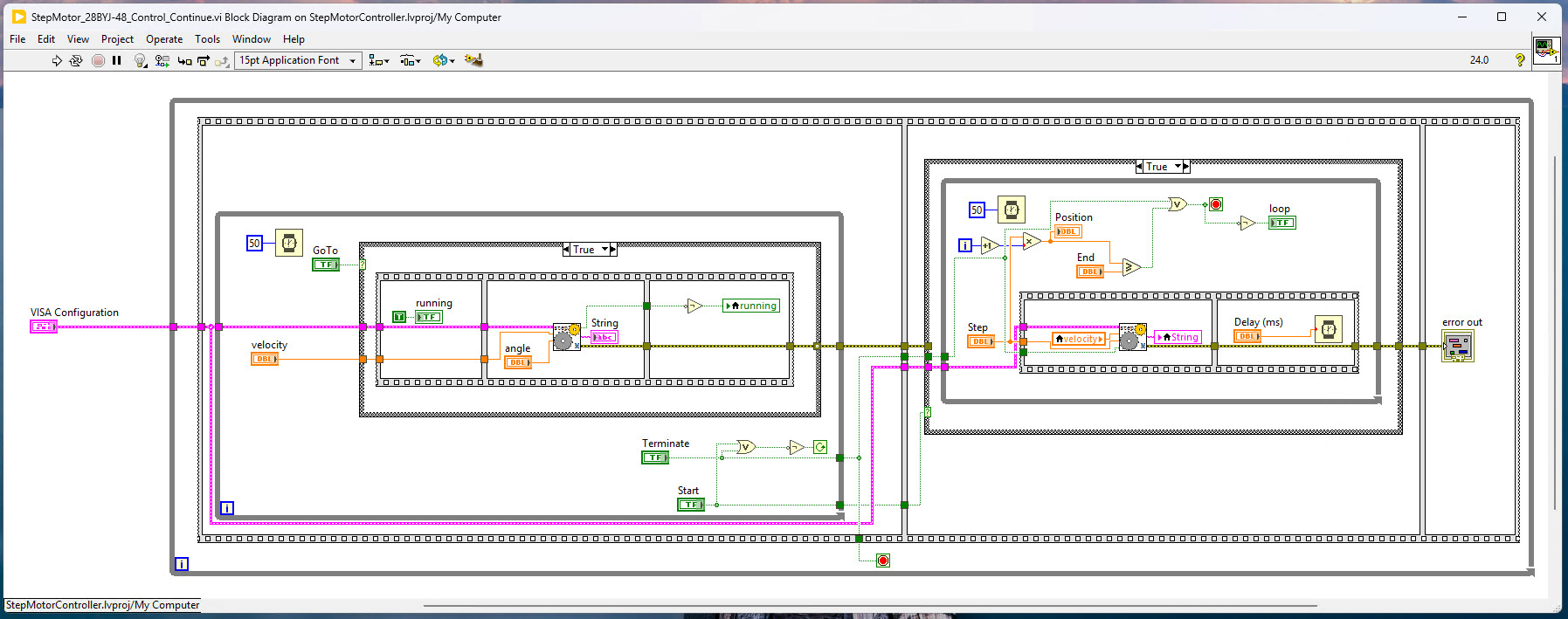Viewport: 1568px width, 619px height.
Task: Run the VI with the Run arrow
Action: pyautogui.click(x=57, y=60)
